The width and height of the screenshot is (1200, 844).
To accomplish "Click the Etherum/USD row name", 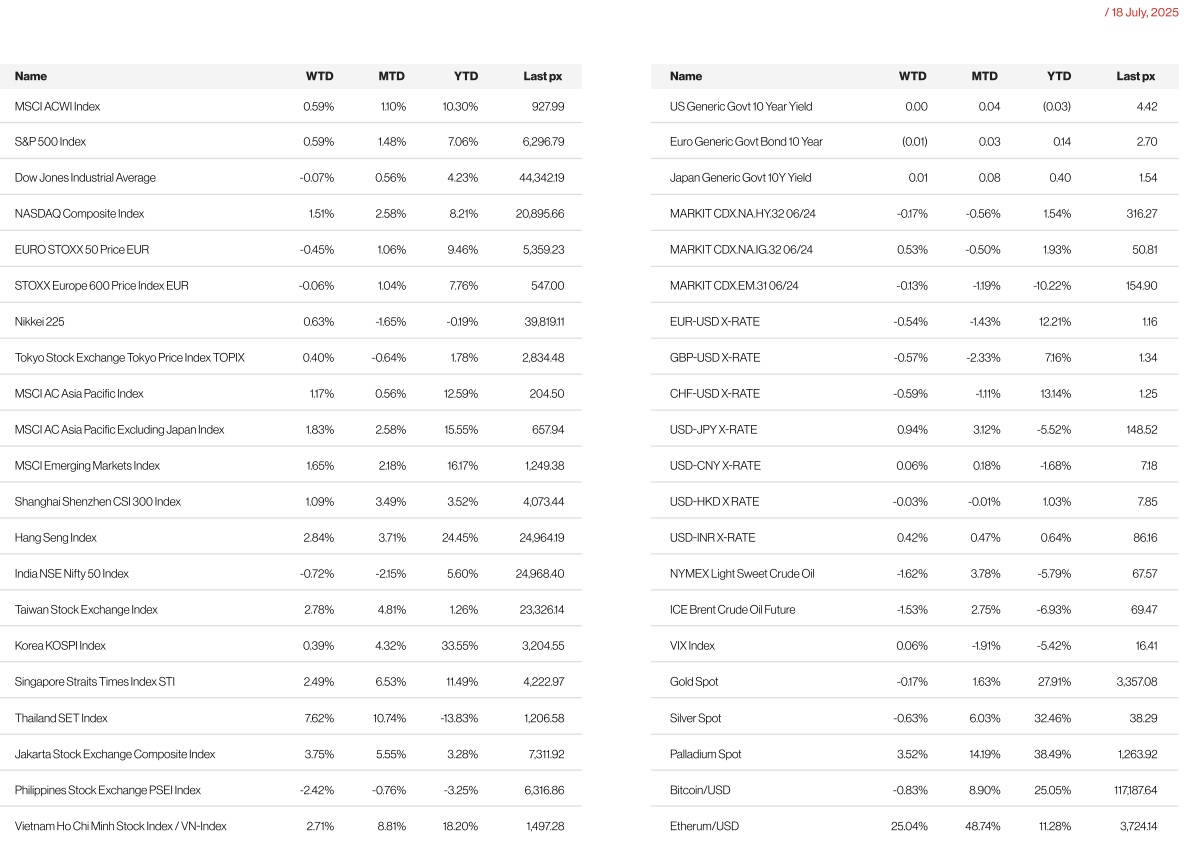I will tap(704, 826).
